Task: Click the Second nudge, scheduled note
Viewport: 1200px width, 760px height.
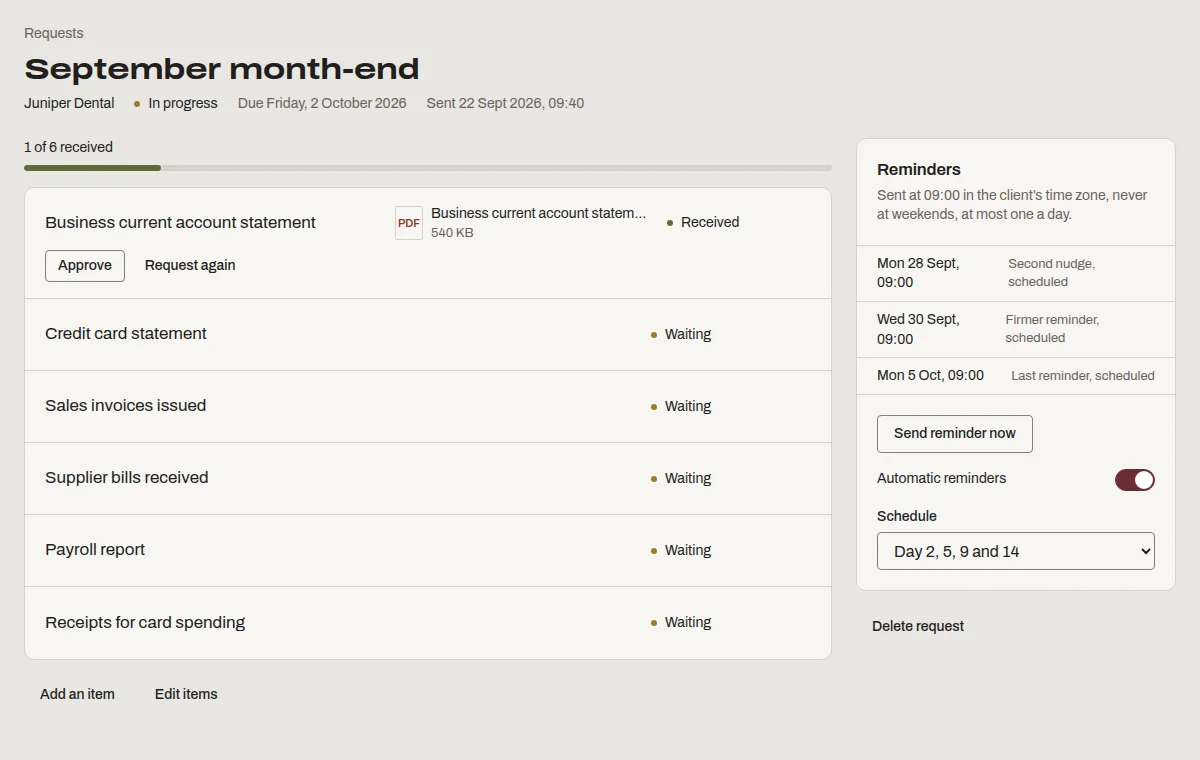Action: coord(1051,273)
